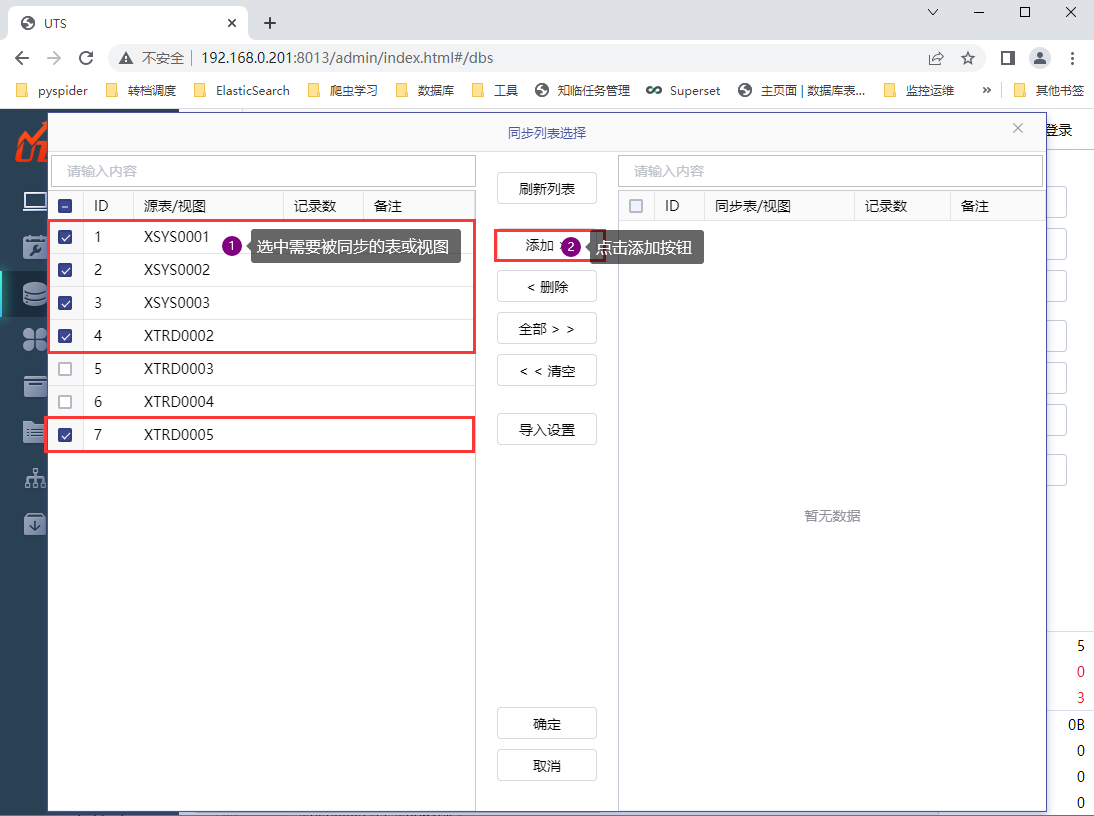Open the 数据库 bookmark folder

[x=425, y=90]
